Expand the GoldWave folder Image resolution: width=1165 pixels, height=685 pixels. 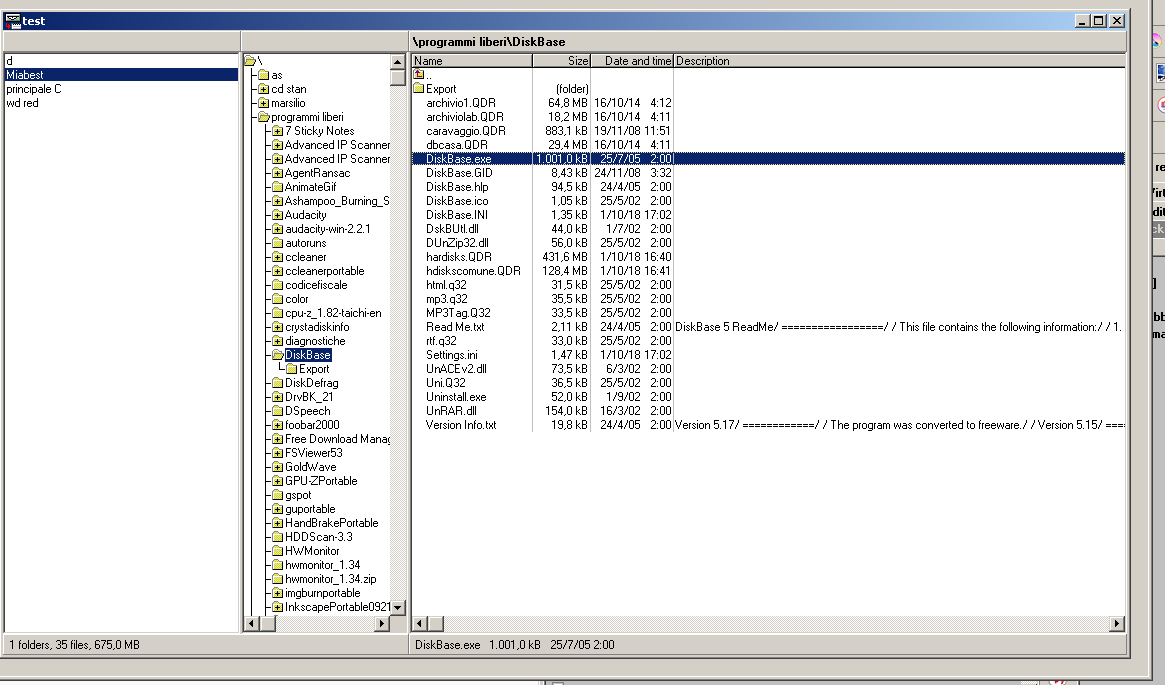pos(278,467)
